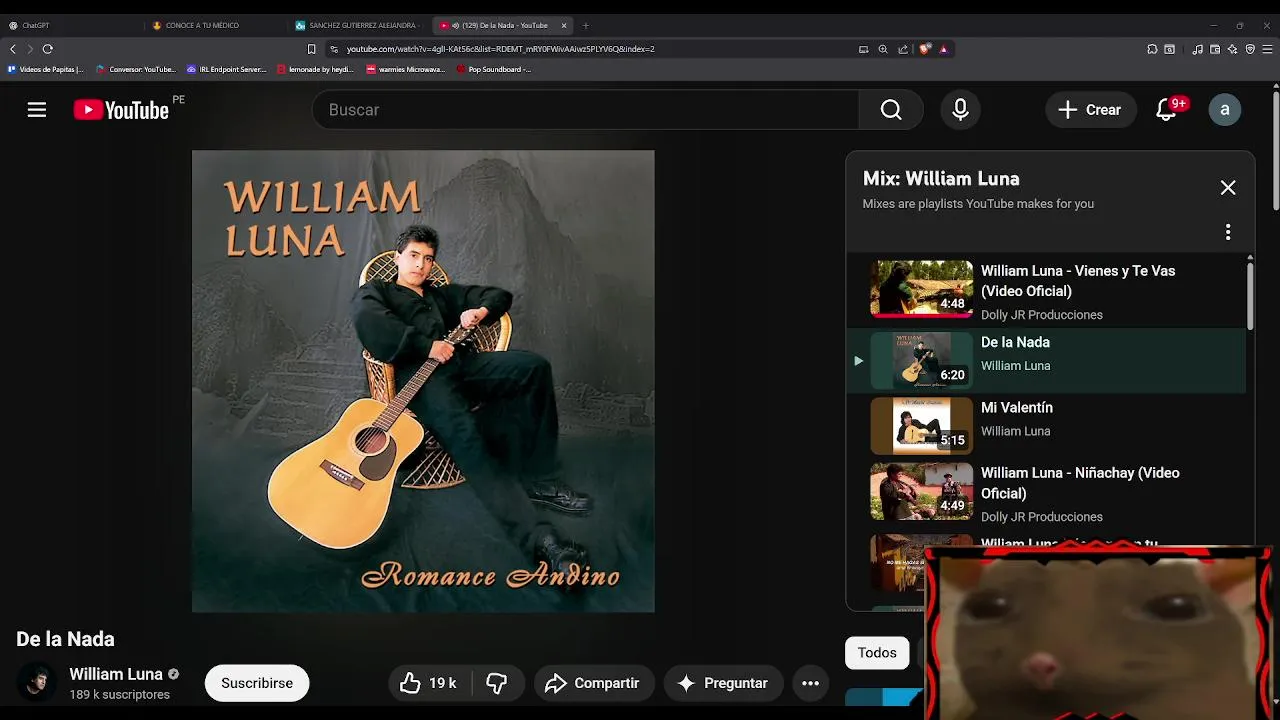Click the Buscar search field
Image resolution: width=1280 pixels, height=720 pixels.
(586, 110)
